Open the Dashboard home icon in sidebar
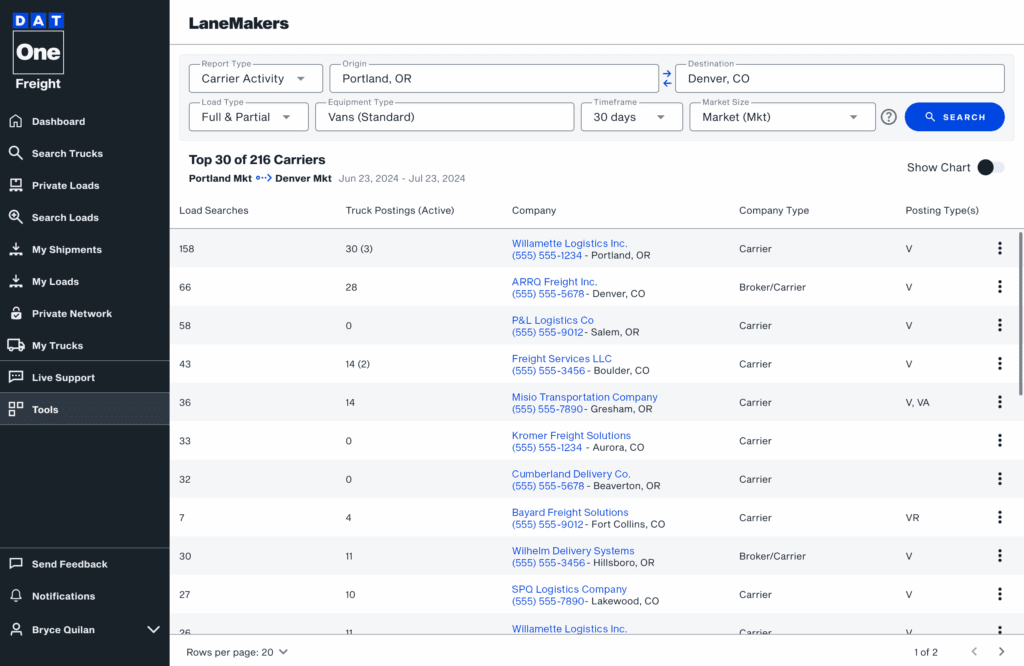 [x=16, y=122]
